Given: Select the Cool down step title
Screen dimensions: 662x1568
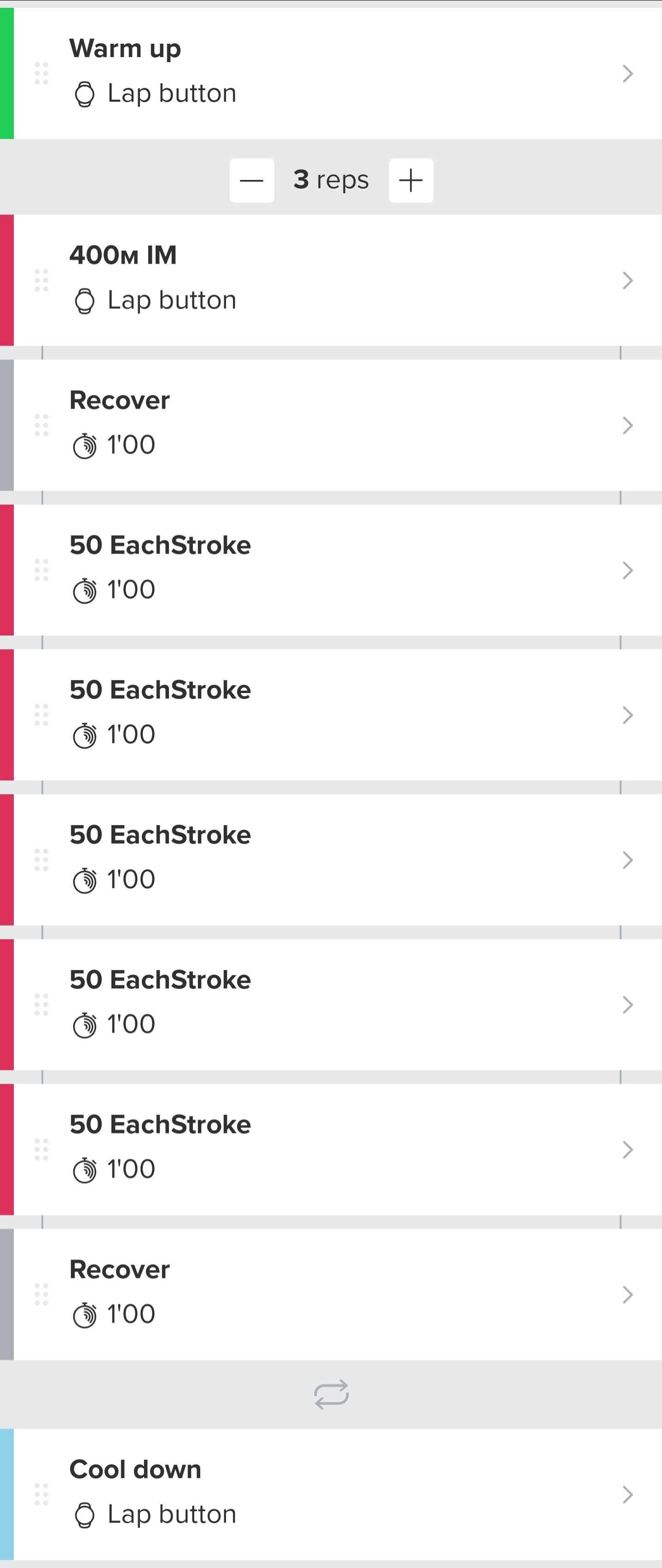Looking at the screenshot, I should (x=135, y=1470).
